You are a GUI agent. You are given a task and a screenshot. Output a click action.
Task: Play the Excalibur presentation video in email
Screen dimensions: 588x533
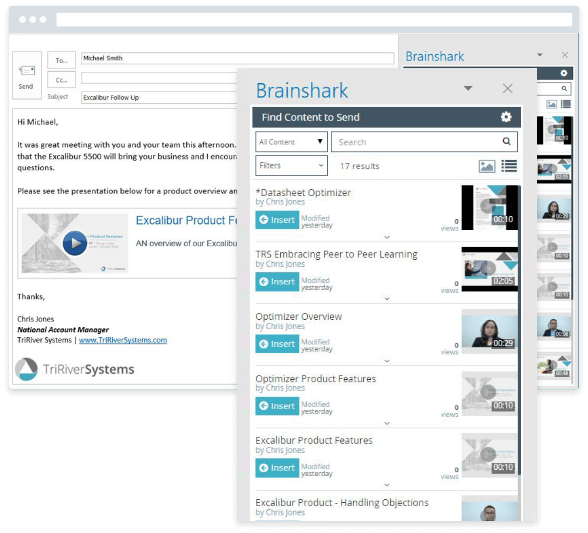[x=75, y=243]
